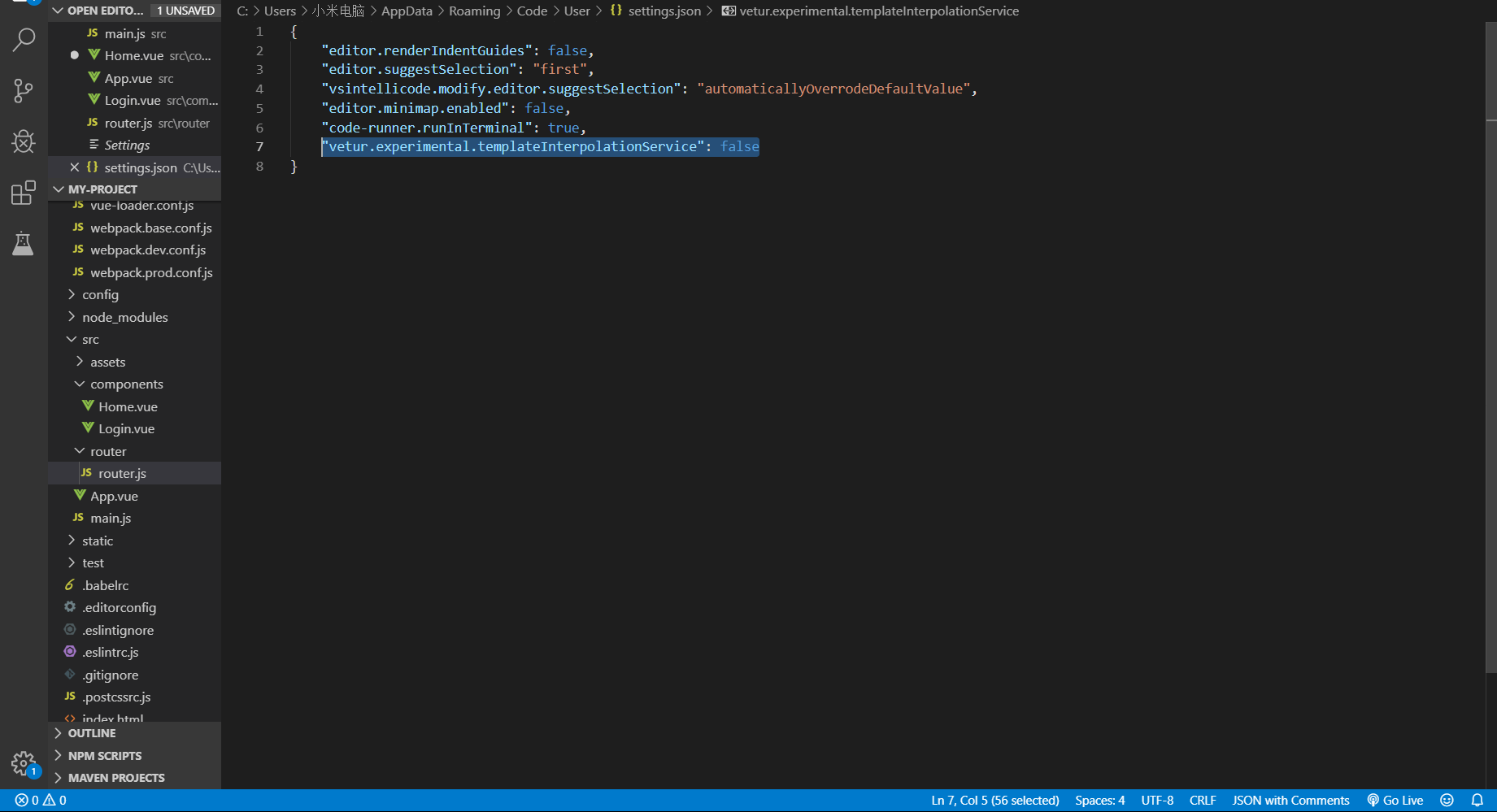Open router.js from the src router folder

pyautogui.click(x=121, y=472)
